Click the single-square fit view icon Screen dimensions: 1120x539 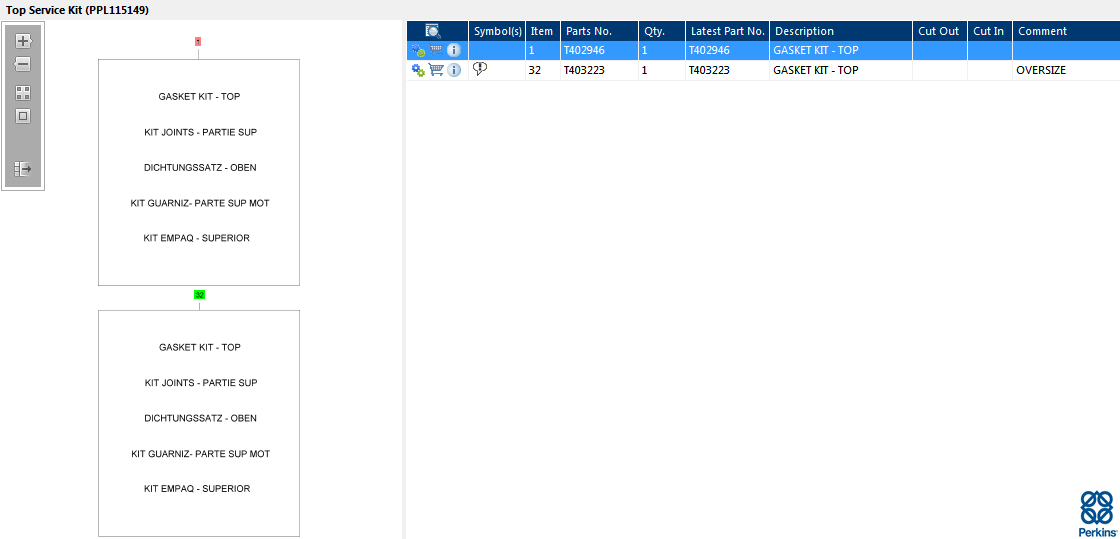23,116
